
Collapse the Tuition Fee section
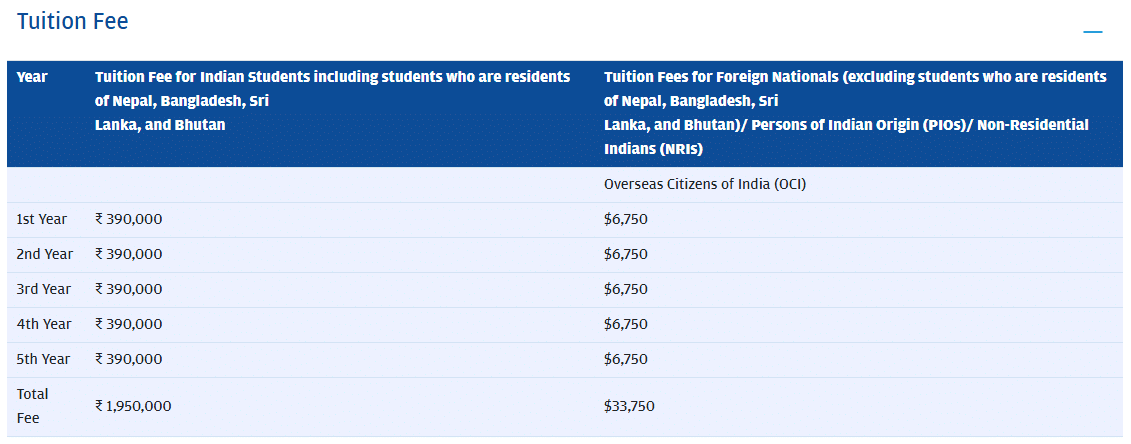pos(1092,32)
